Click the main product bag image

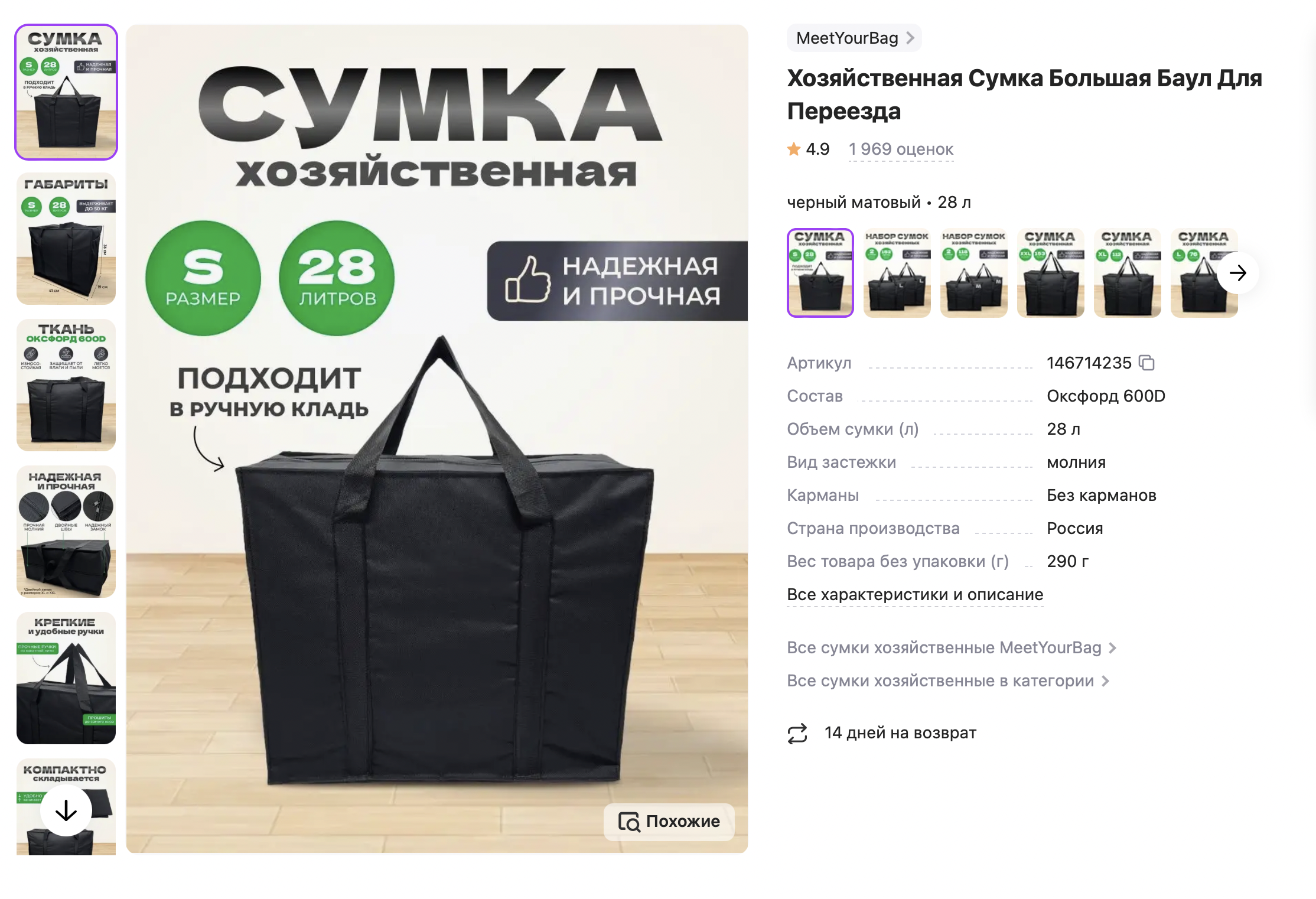click(x=437, y=438)
